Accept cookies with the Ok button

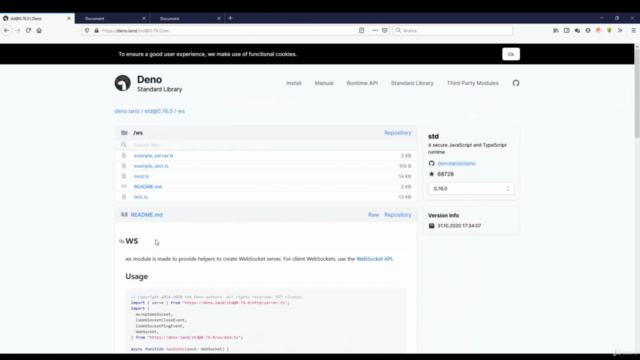[x=511, y=54]
